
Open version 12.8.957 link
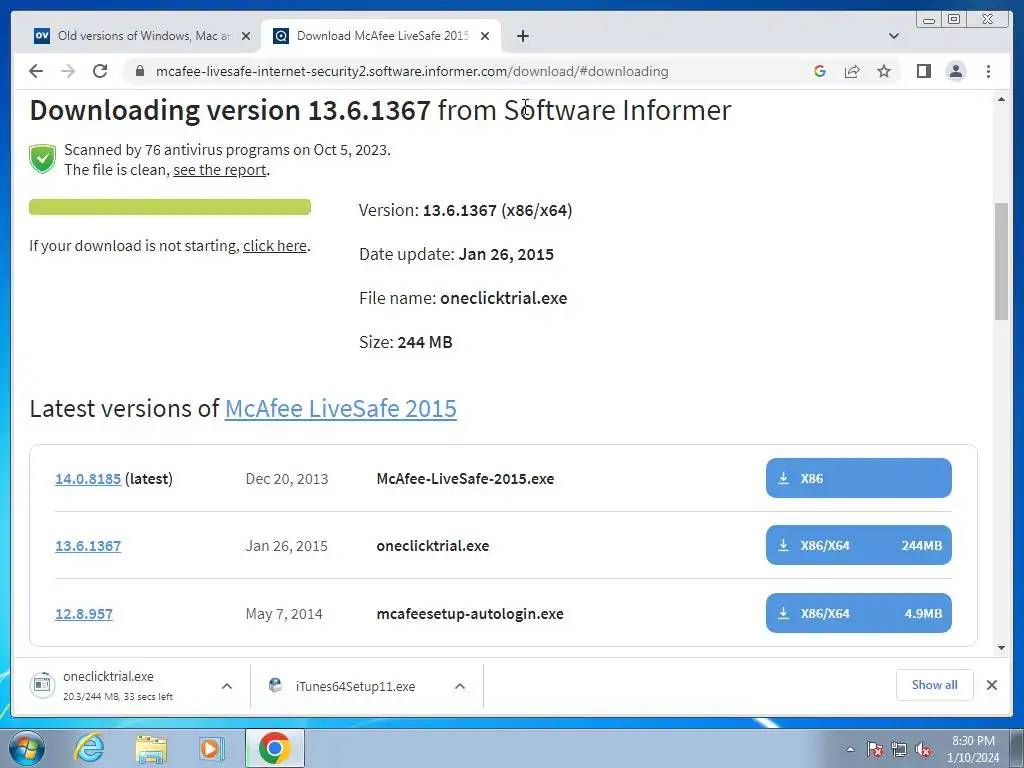[84, 614]
